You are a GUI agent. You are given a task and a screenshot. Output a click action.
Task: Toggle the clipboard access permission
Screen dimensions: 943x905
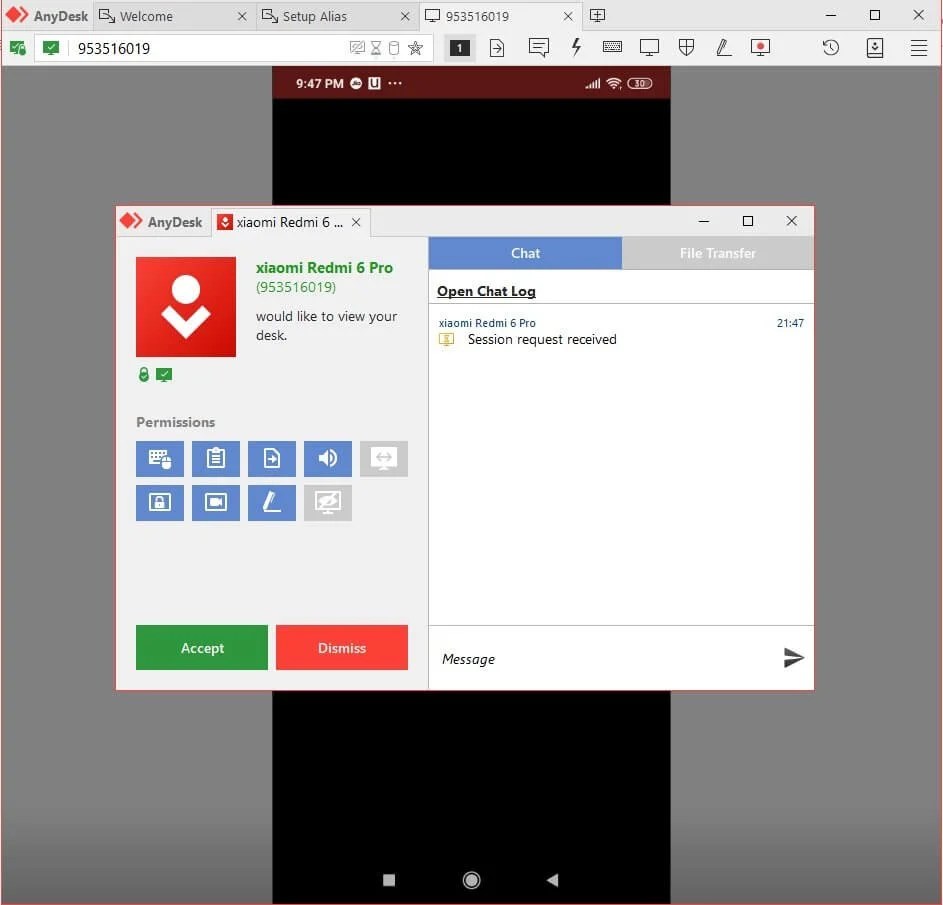(x=215, y=458)
